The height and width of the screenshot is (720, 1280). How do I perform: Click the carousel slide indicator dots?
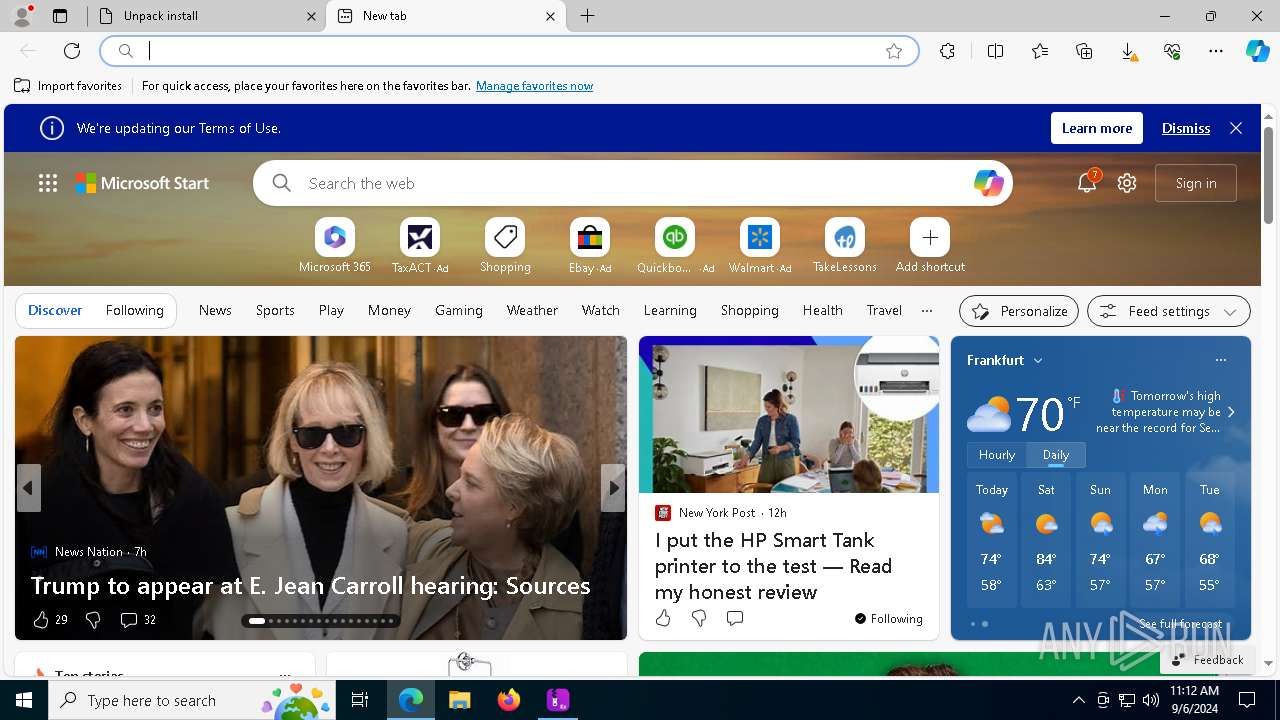click(x=321, y=621)
